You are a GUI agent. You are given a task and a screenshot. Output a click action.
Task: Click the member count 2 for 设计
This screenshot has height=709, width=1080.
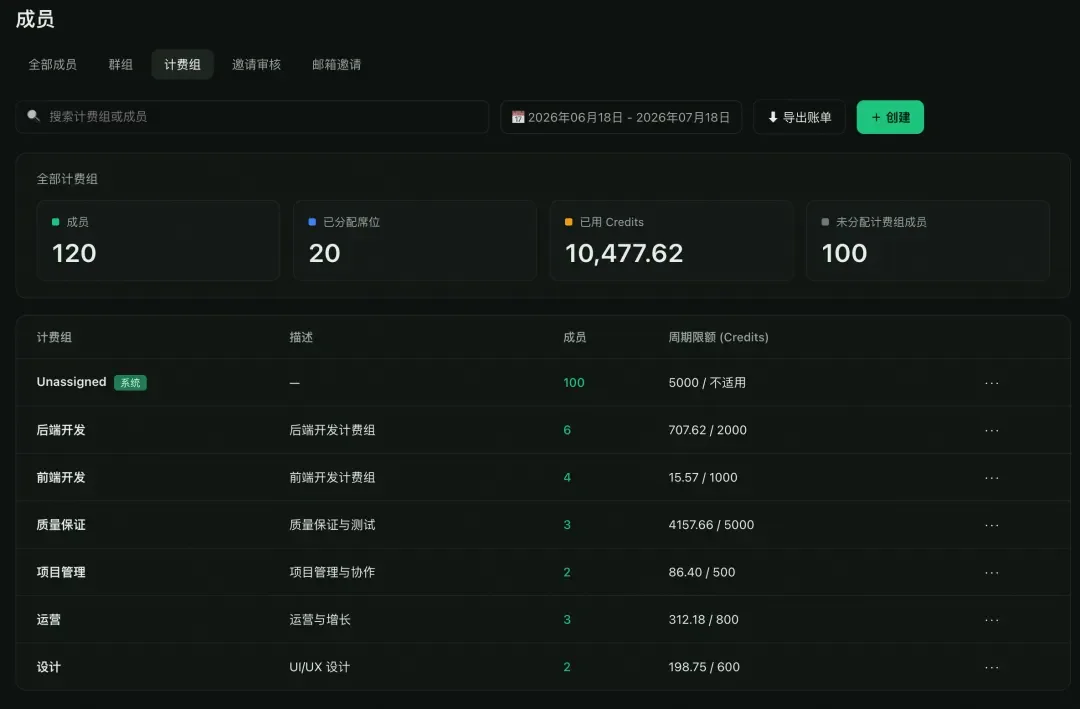pyautogui.click(x=567, y=667)
